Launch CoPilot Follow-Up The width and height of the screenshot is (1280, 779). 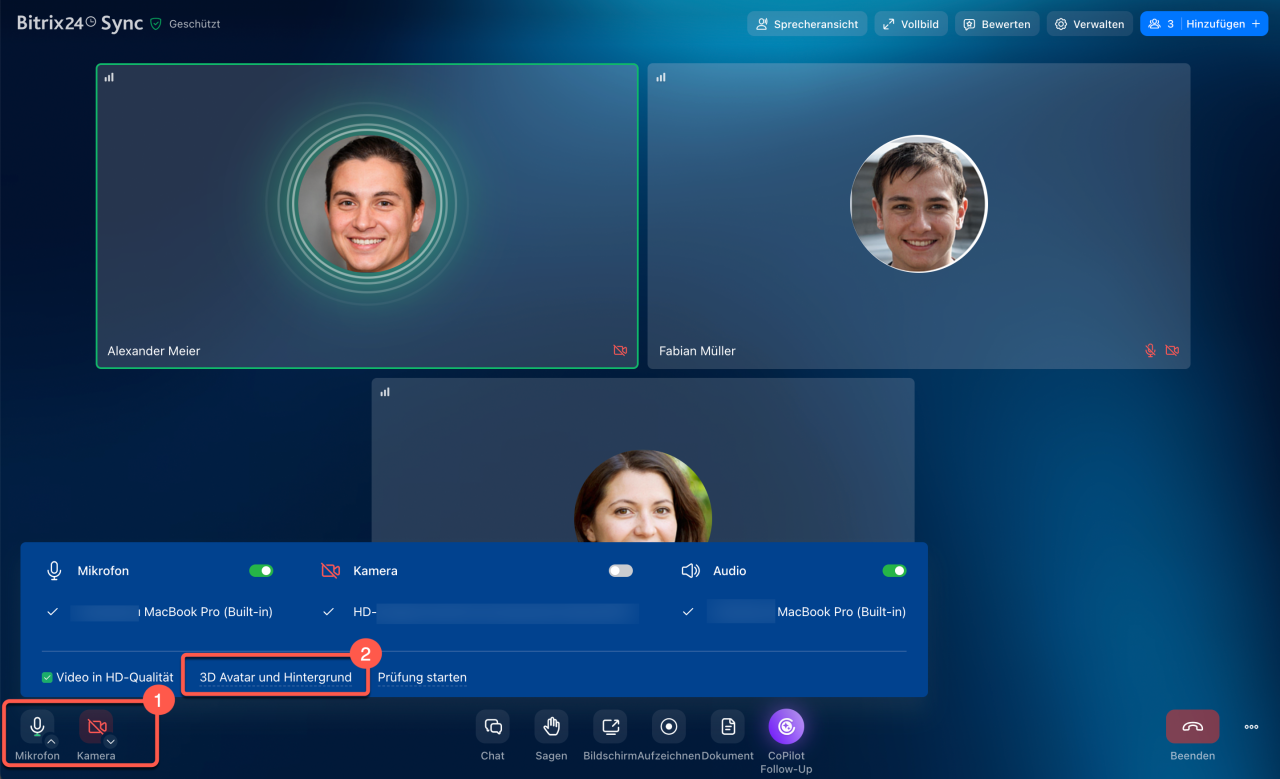[x=786, y=727]
